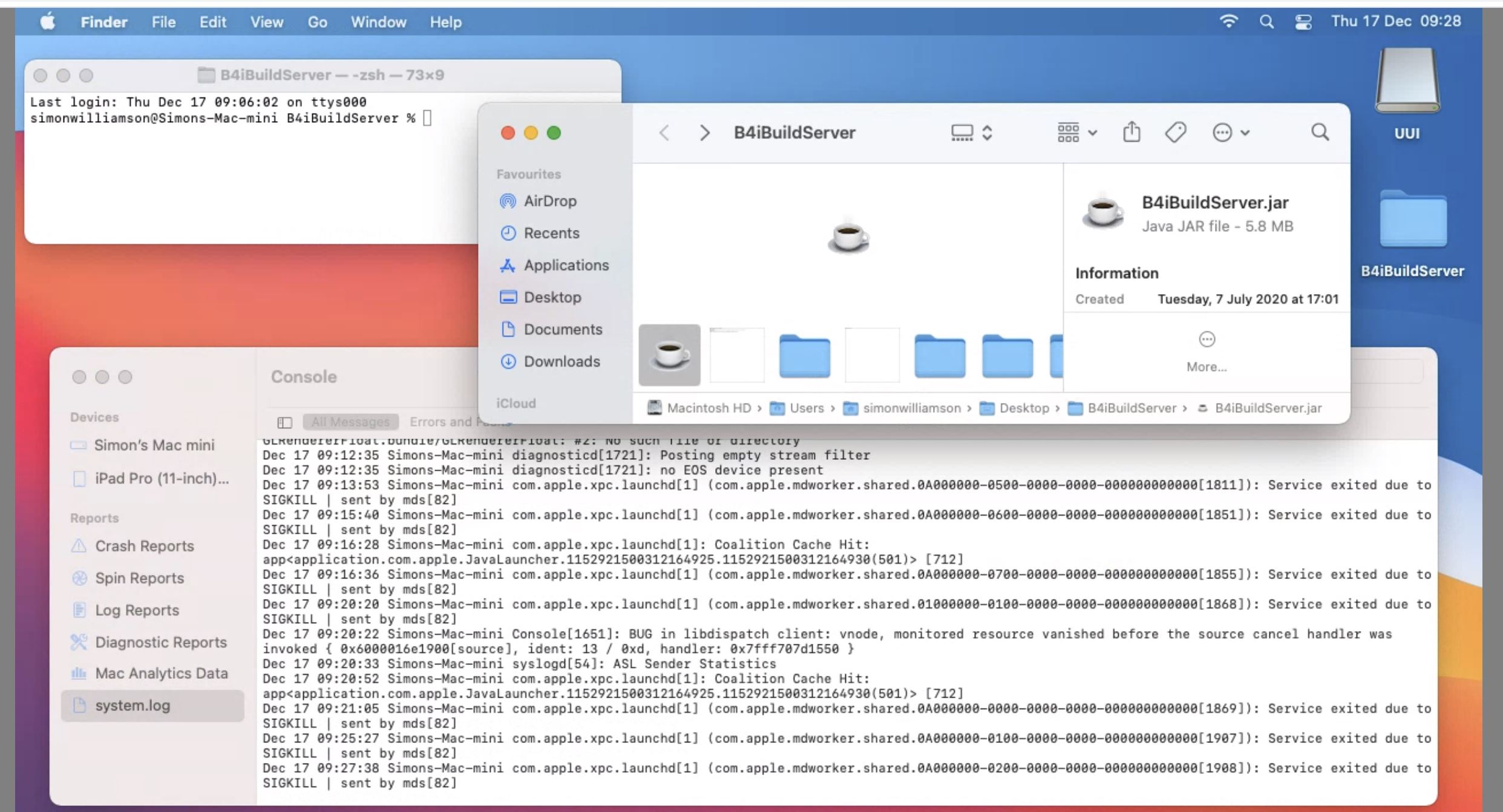Open Downloads in Finder sidebar
This screenshot has width=1503, height=812.
562,361
